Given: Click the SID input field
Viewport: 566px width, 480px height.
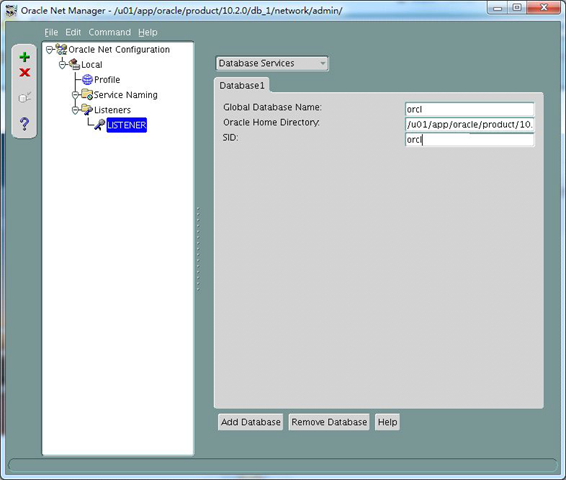Looking at the screenshot, I should 469,140.
